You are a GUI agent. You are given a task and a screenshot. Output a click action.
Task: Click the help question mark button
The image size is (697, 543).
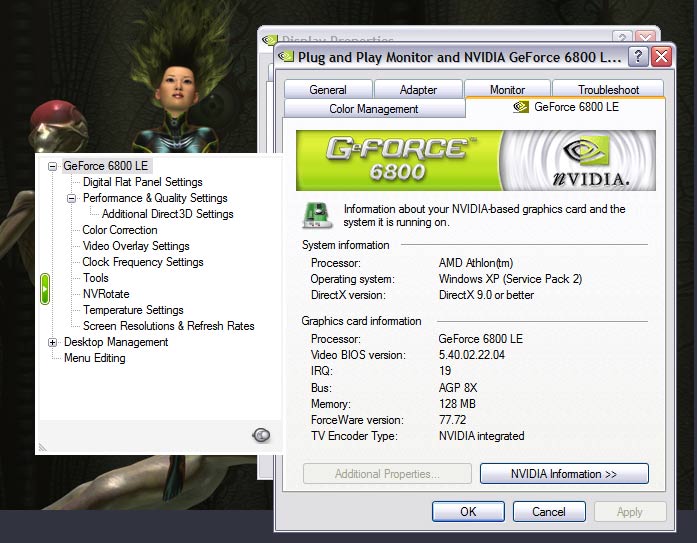pos(638,56)
